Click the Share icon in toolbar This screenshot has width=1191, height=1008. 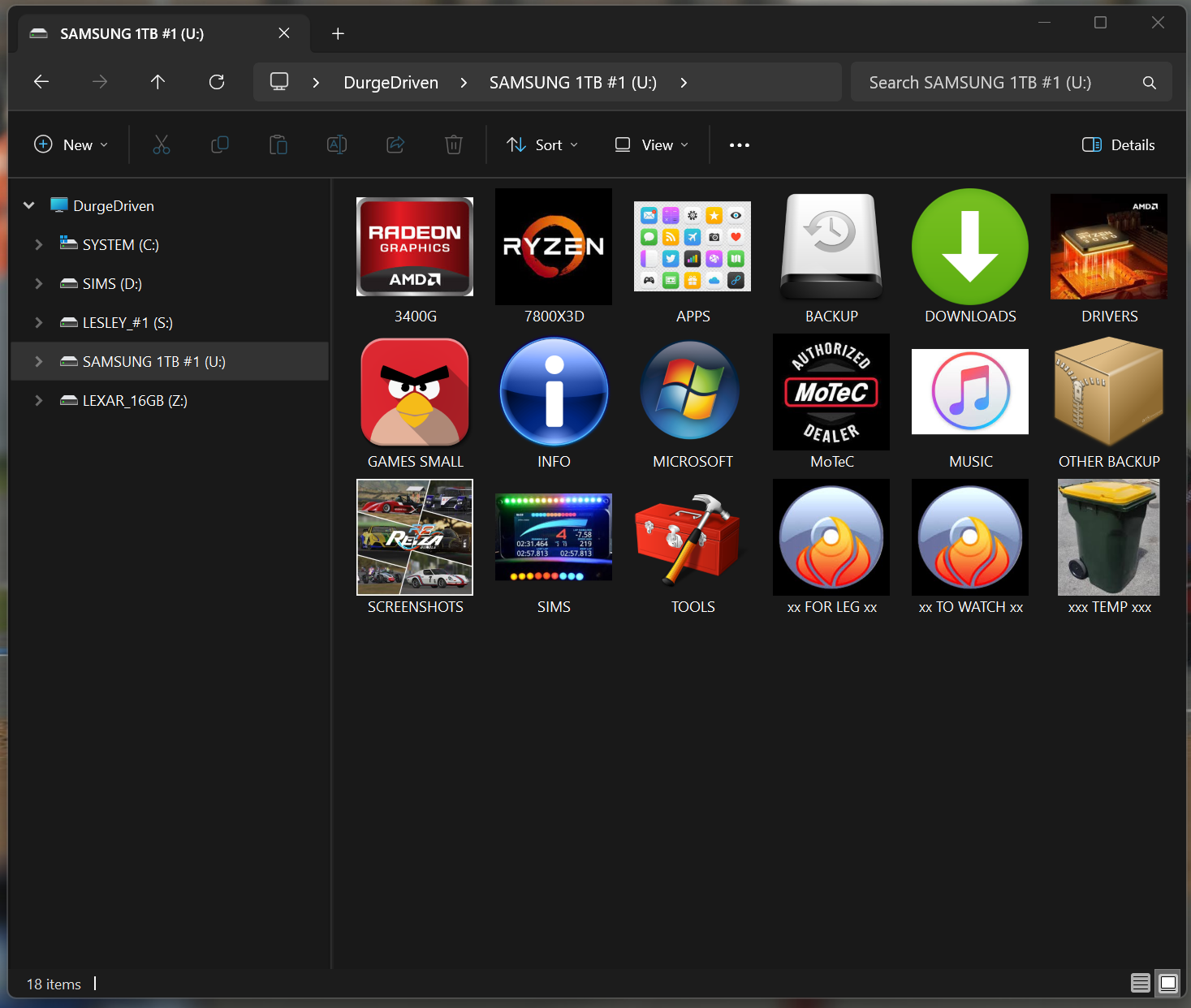(395, 145)
